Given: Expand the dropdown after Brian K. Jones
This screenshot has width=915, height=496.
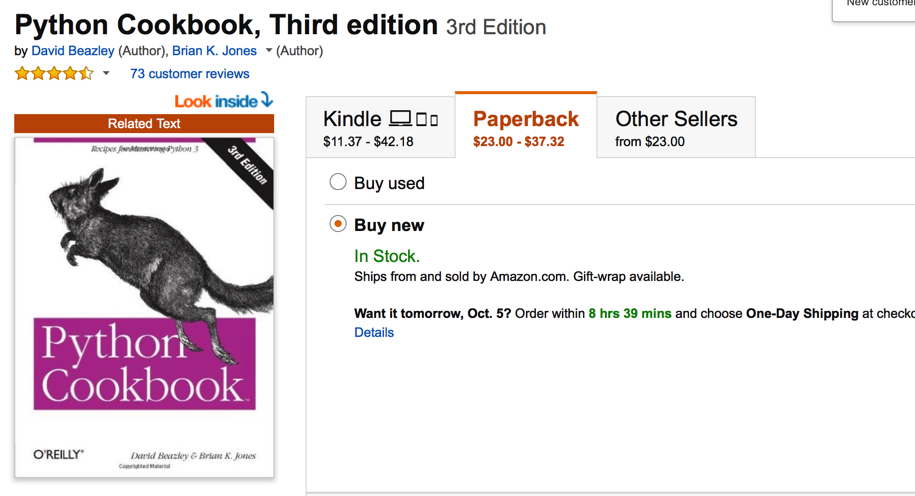Looking at the screenshot, I should point(268,51).
